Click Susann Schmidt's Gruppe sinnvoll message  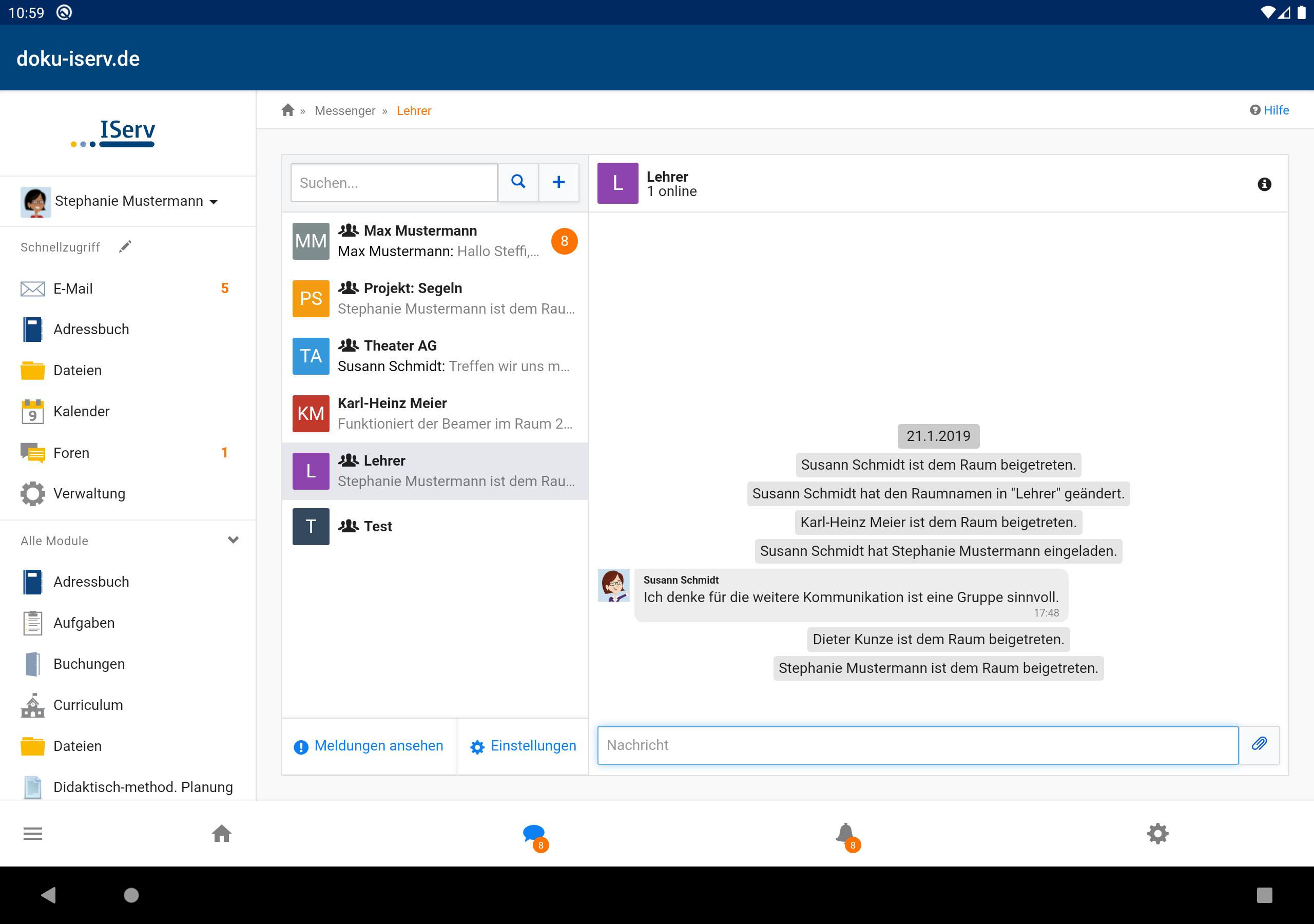tap(851, 595)
